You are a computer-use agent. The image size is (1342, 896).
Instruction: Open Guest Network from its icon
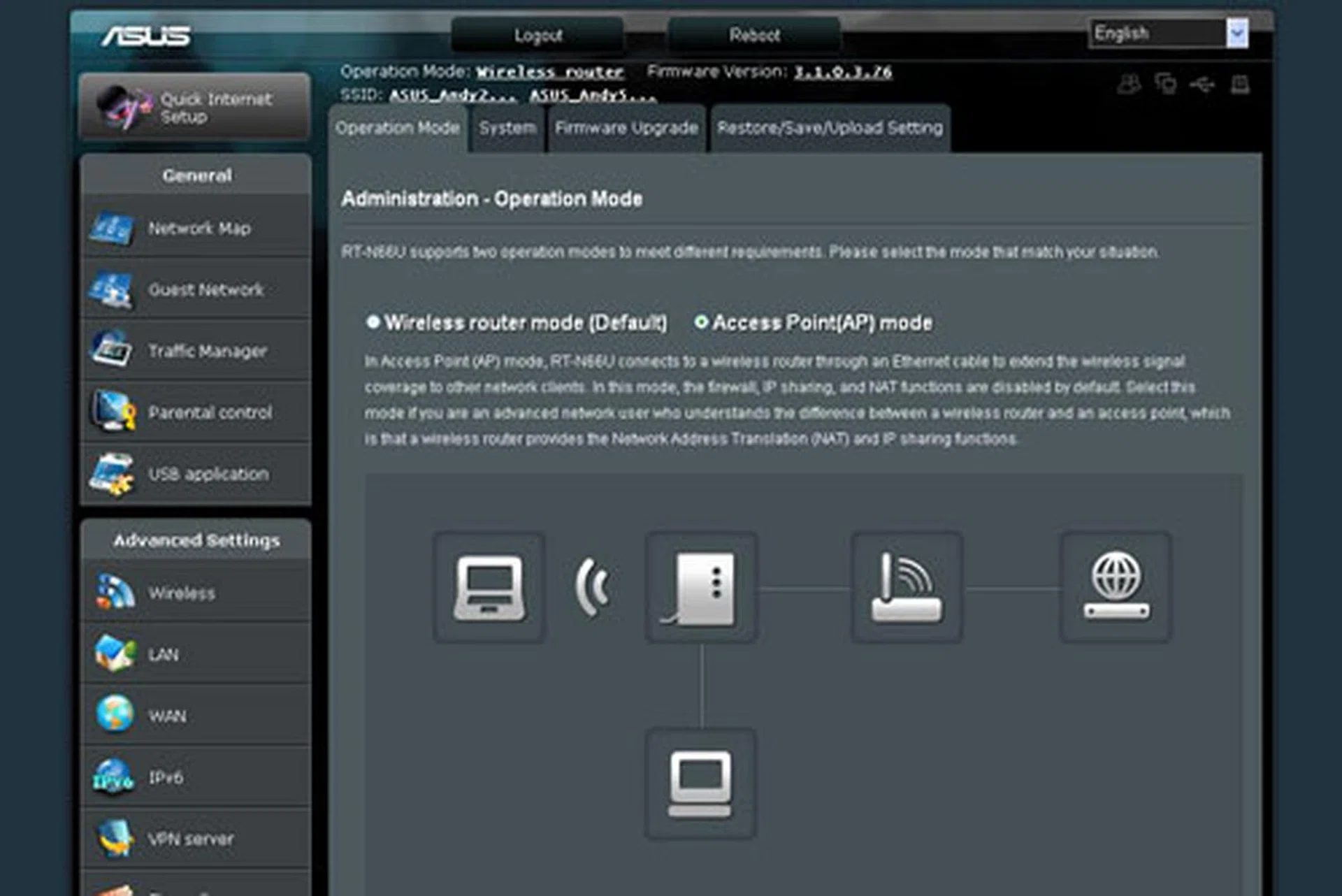pos(112,289)
